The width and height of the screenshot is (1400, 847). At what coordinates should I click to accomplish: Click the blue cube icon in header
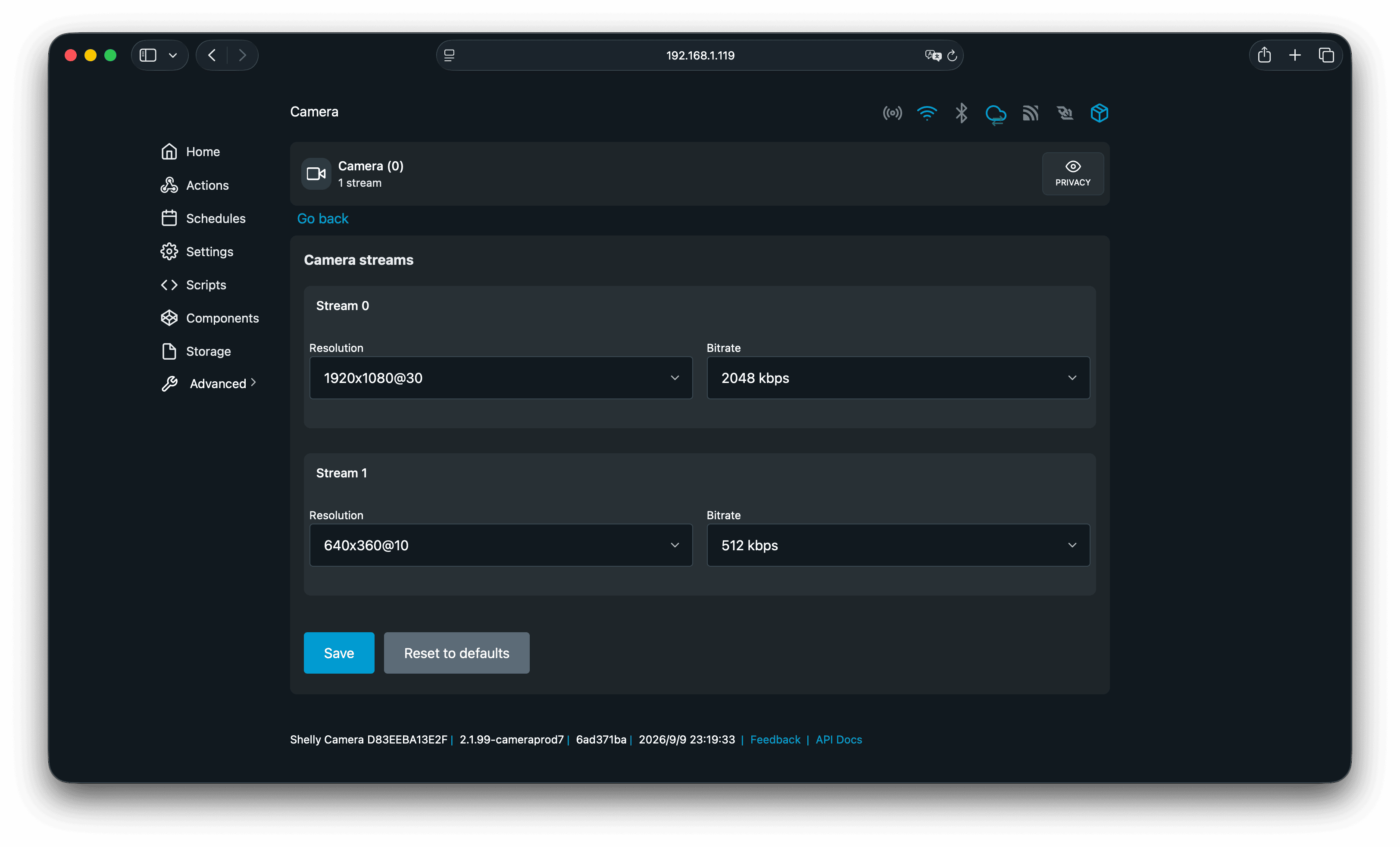coord(1100,113)
